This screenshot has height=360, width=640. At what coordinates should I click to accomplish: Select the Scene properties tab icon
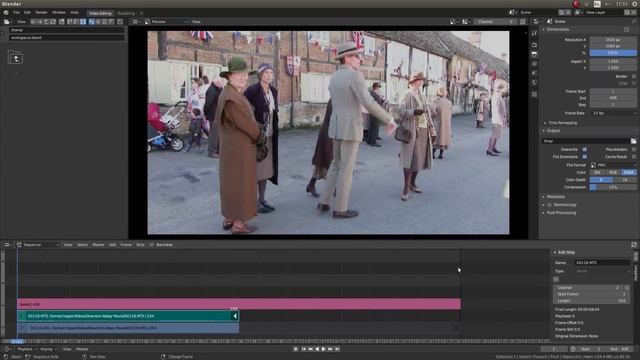(x=535, y=73)
